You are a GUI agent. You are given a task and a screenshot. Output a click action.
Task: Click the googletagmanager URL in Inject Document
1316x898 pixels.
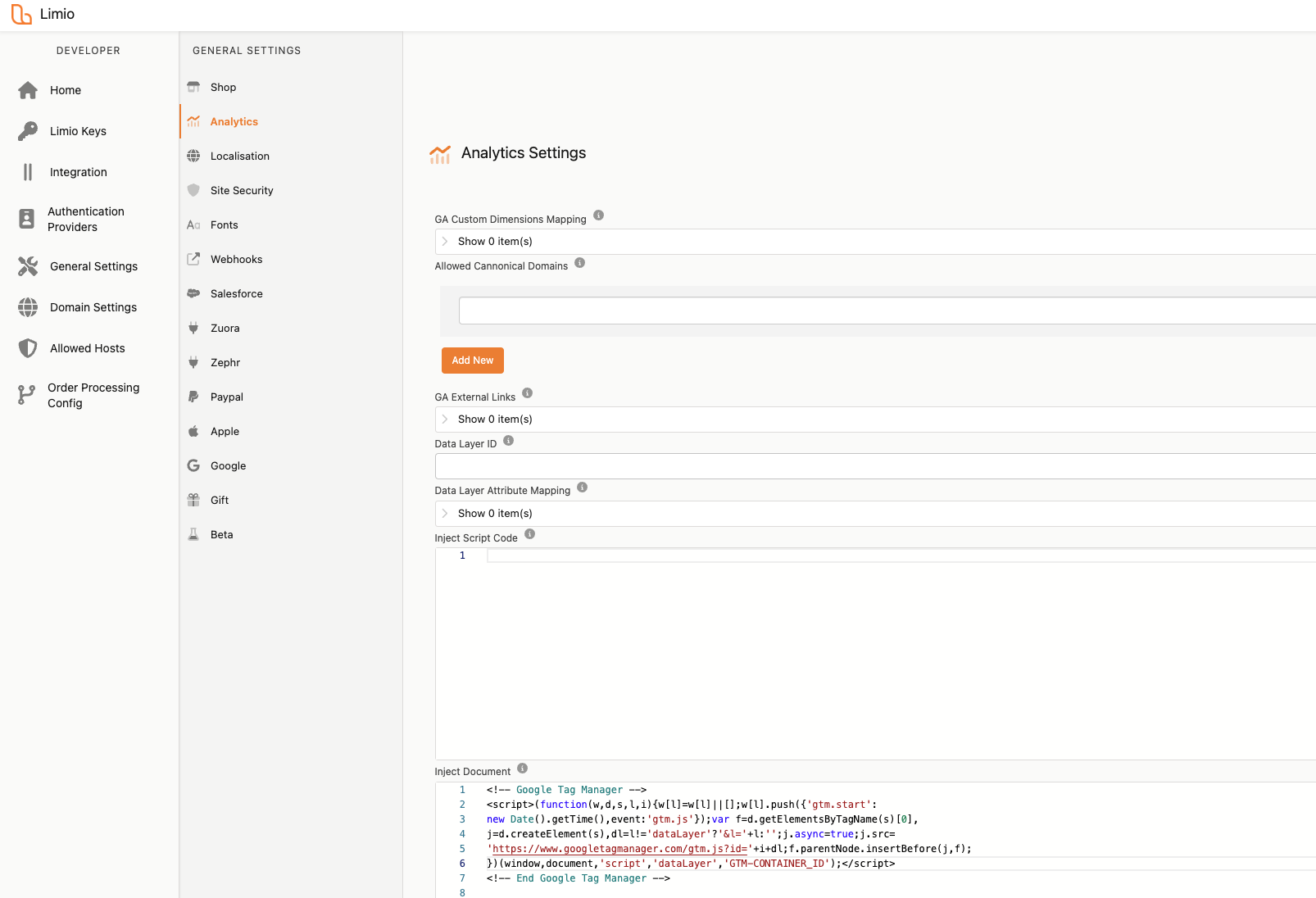[620, 849]
